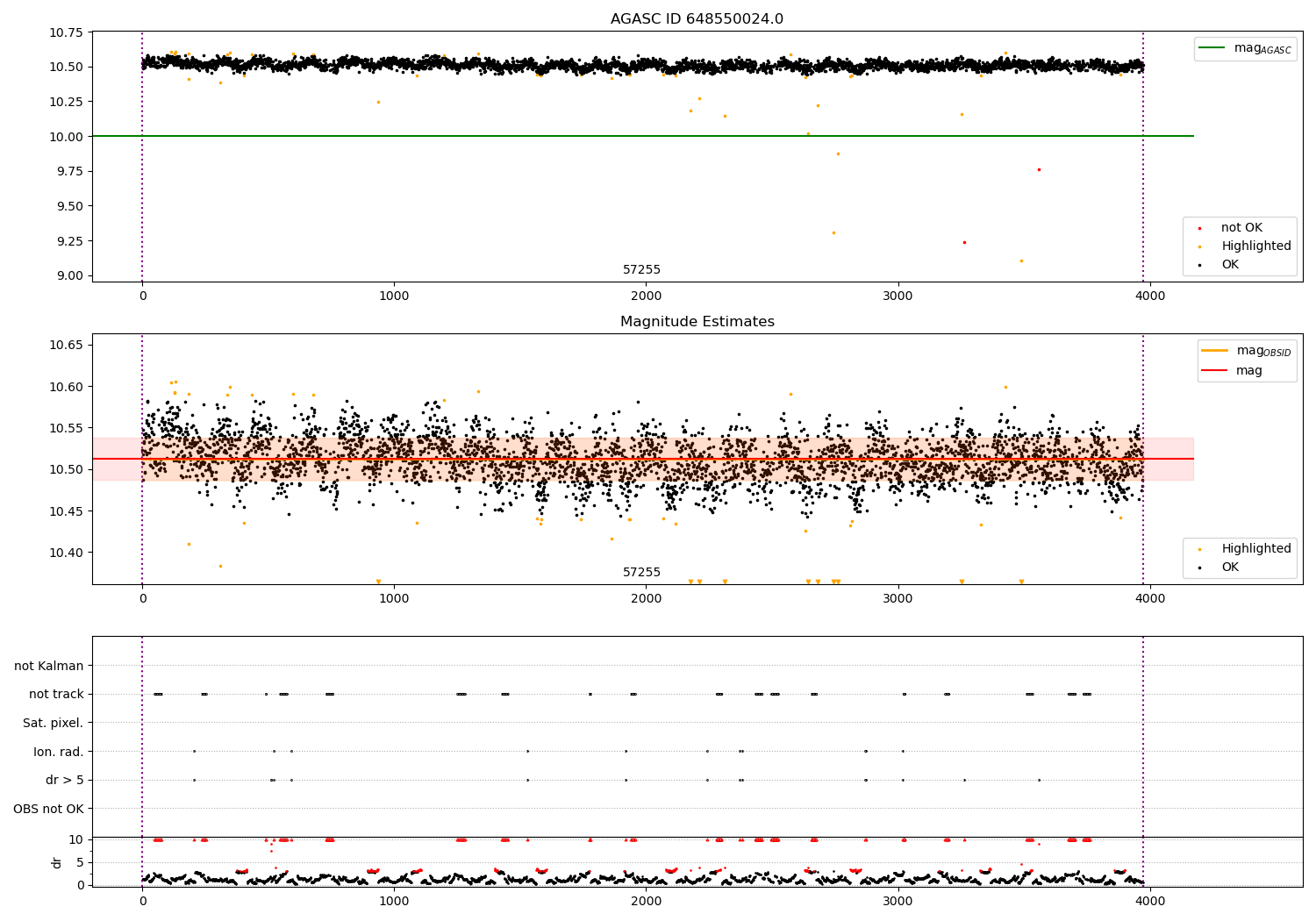Click the x-axis tick 2000 under the top plot
This screenshot has width=1316, height=921.
tap(647, 296)
